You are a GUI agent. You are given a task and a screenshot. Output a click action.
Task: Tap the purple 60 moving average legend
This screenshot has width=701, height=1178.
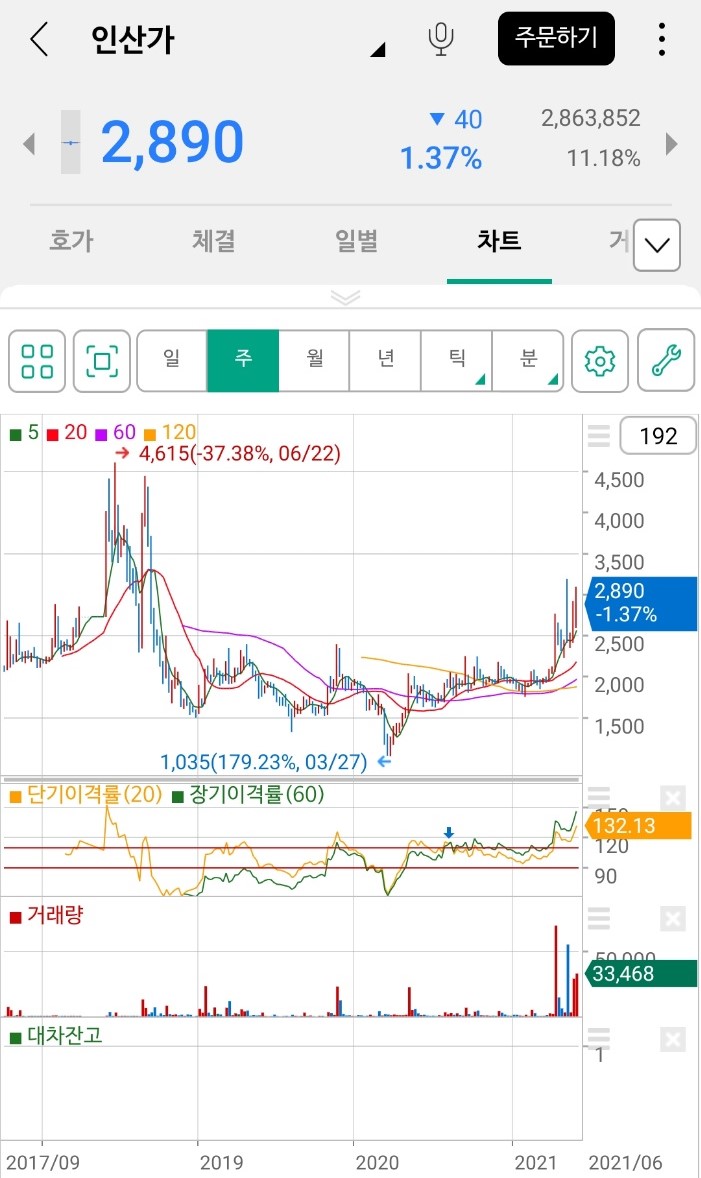pyautogui.click(x=116, y=433)
